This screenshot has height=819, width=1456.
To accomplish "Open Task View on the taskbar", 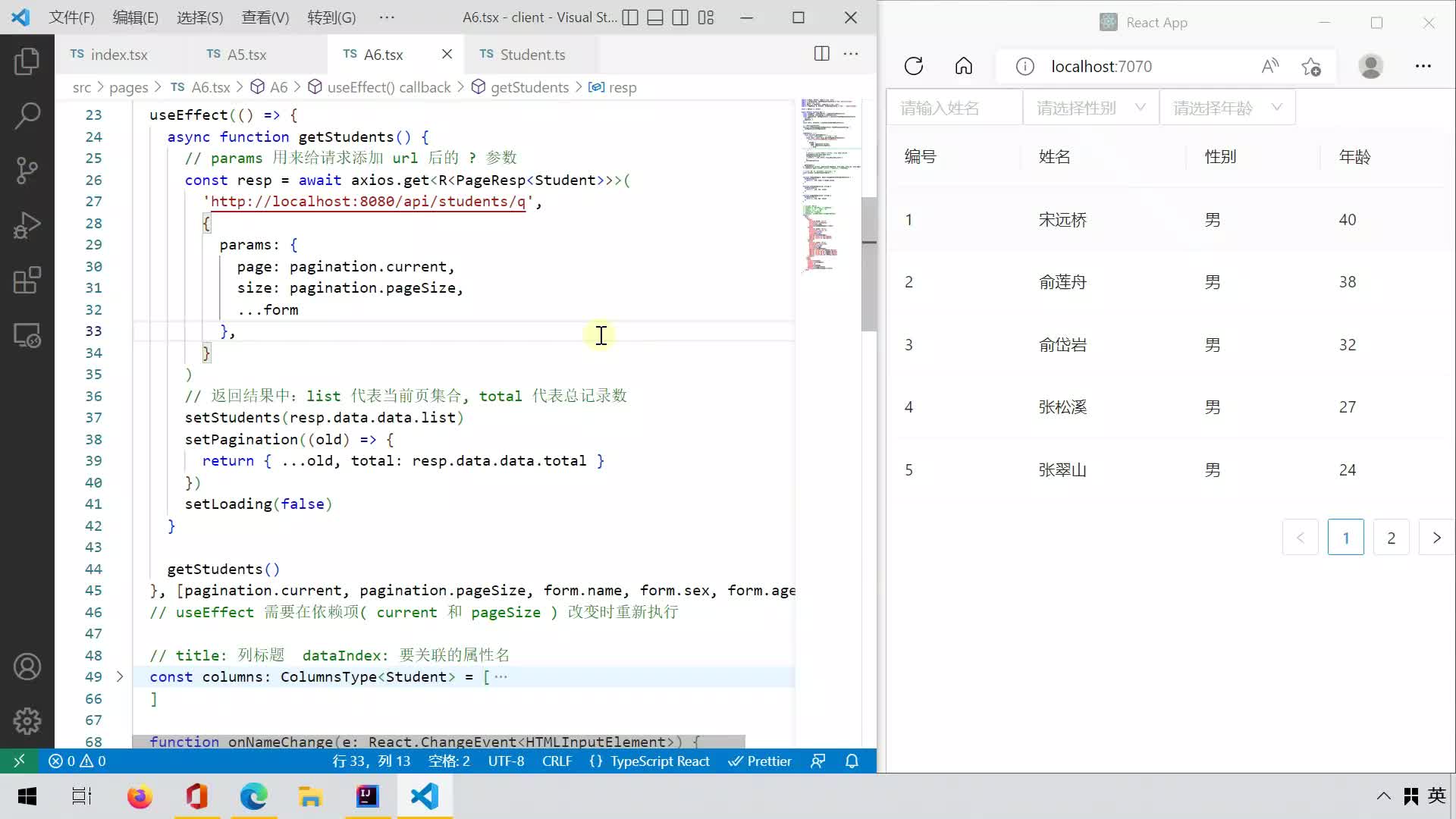I will pyautogui.click(x=82, y=795).
